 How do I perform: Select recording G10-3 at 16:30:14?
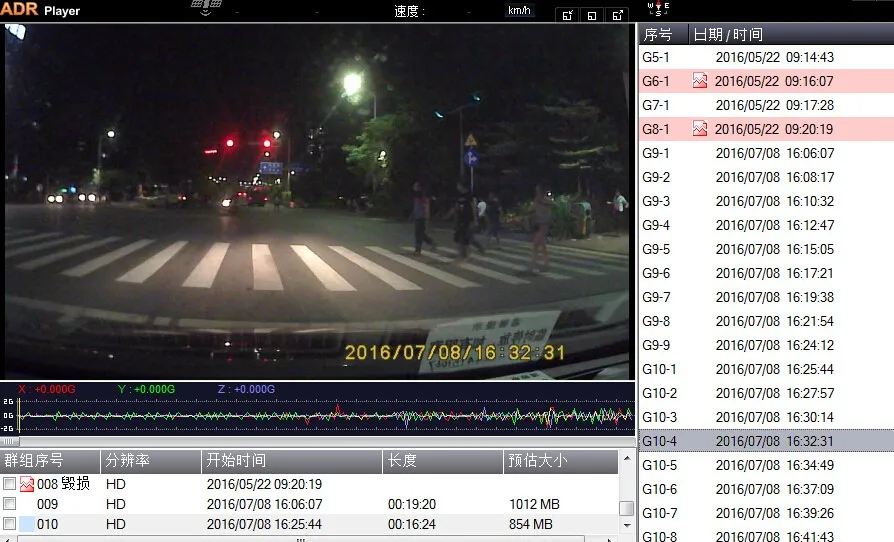(x=766, y=417)
